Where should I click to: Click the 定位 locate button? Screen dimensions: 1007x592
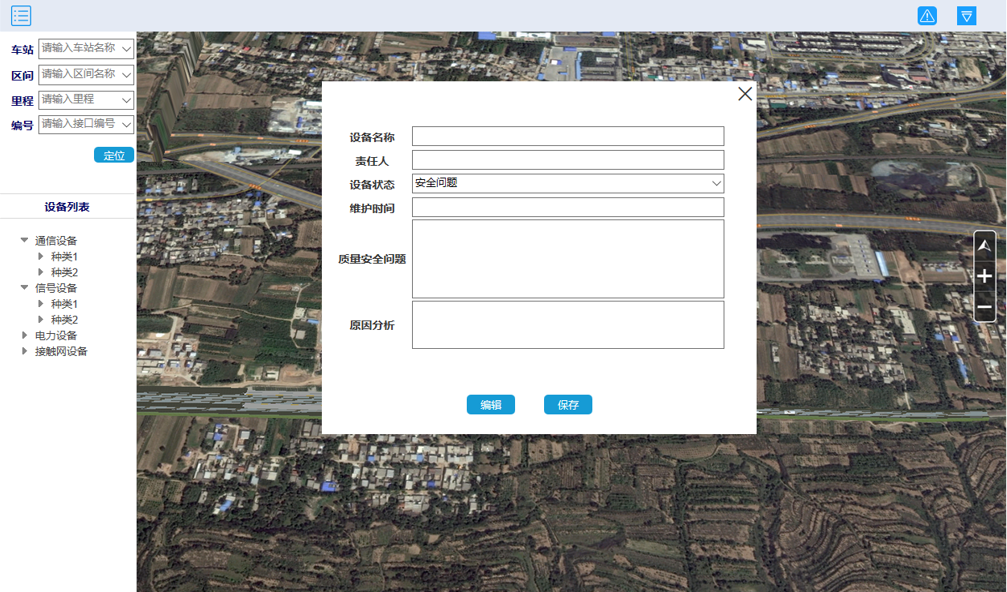click(114, 155)
